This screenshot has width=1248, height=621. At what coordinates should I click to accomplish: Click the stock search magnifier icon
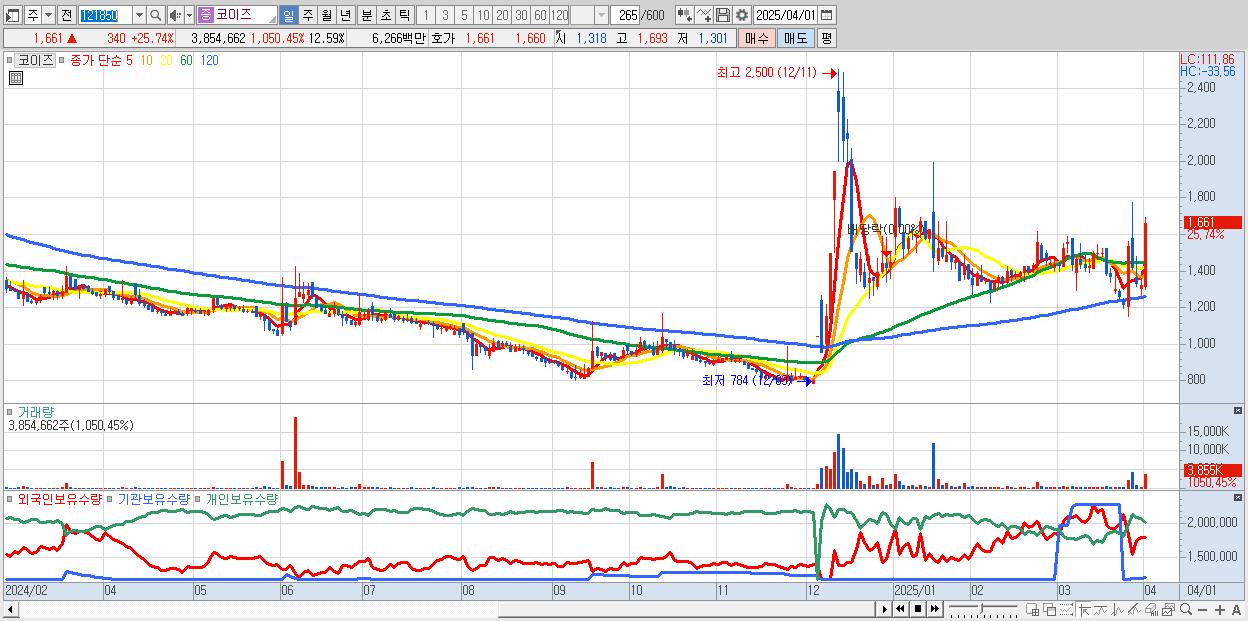pyautogui.click(x=156, y=15)
